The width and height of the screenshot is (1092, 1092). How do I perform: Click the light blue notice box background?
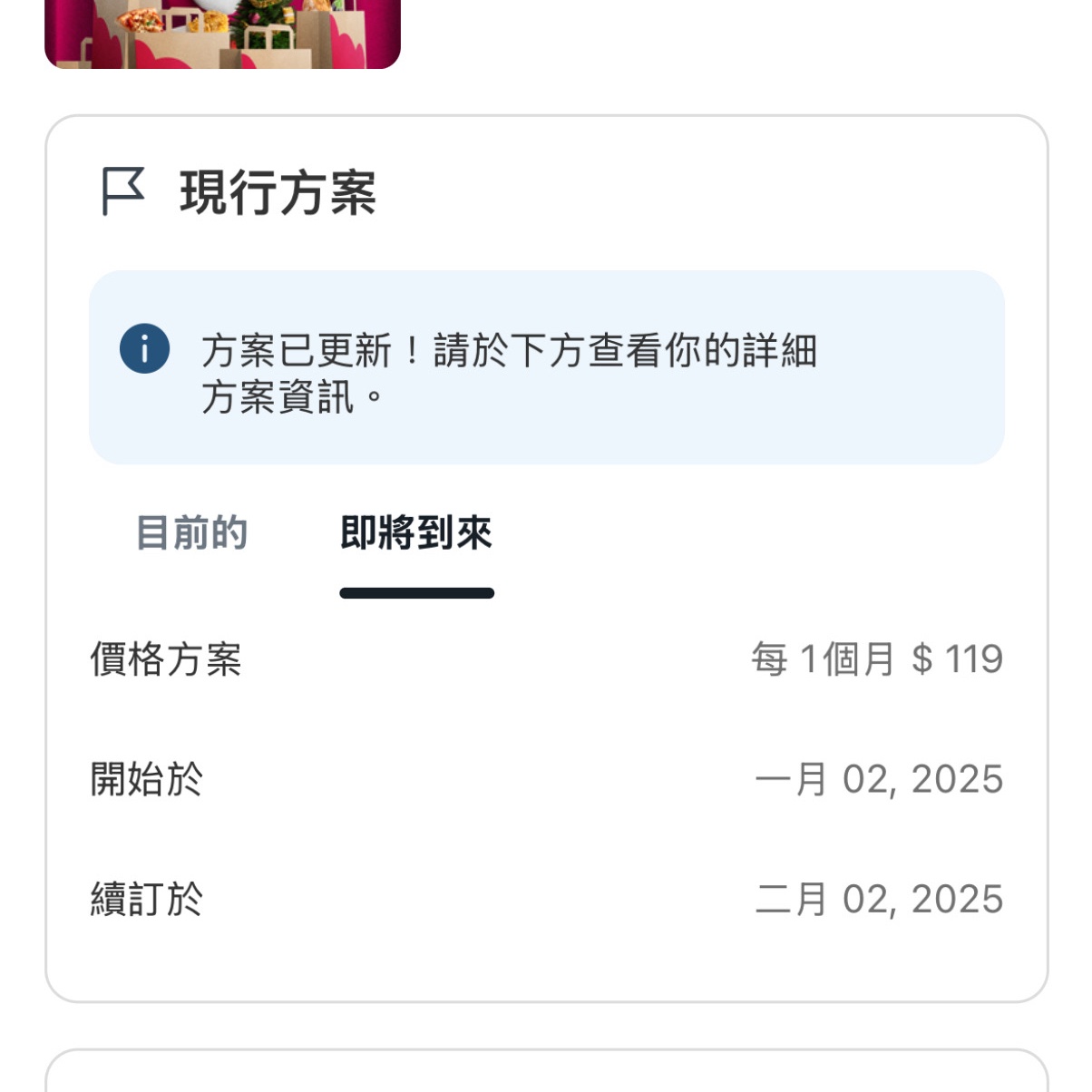[907, 426]
